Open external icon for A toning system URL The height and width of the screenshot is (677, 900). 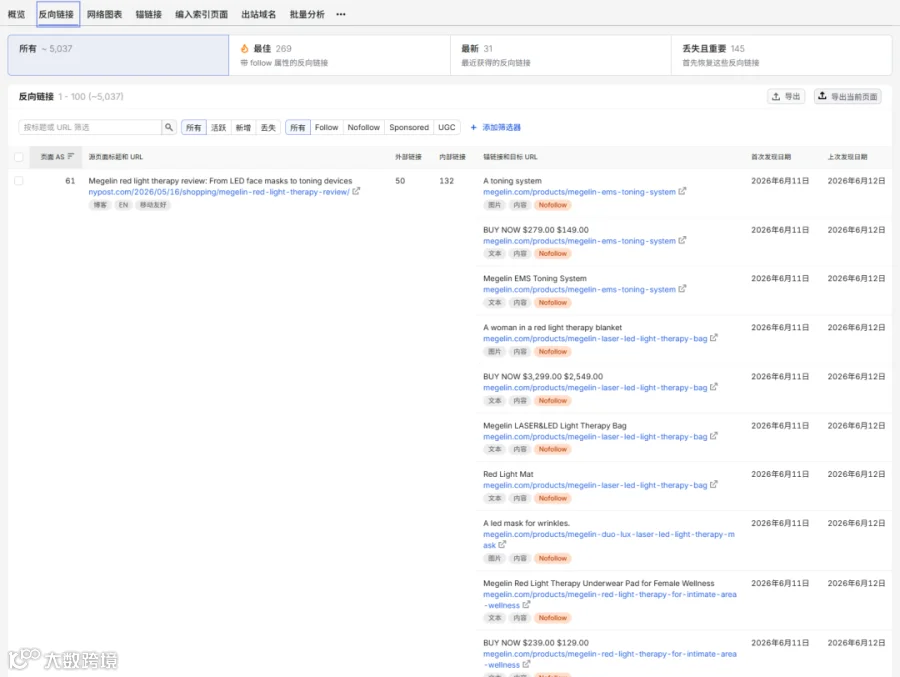point(682,192)
